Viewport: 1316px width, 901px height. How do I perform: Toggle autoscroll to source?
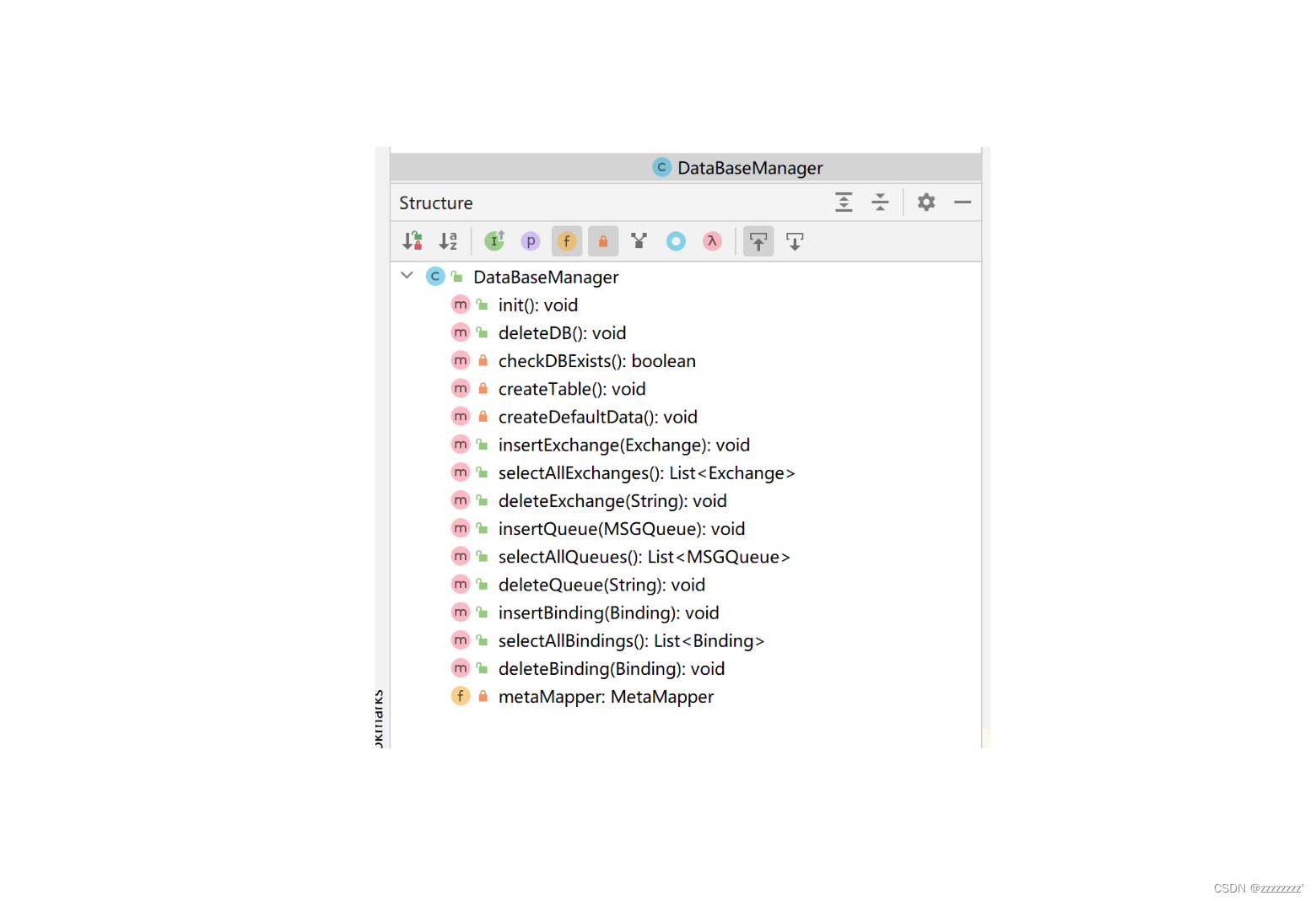tap(758, 241)
